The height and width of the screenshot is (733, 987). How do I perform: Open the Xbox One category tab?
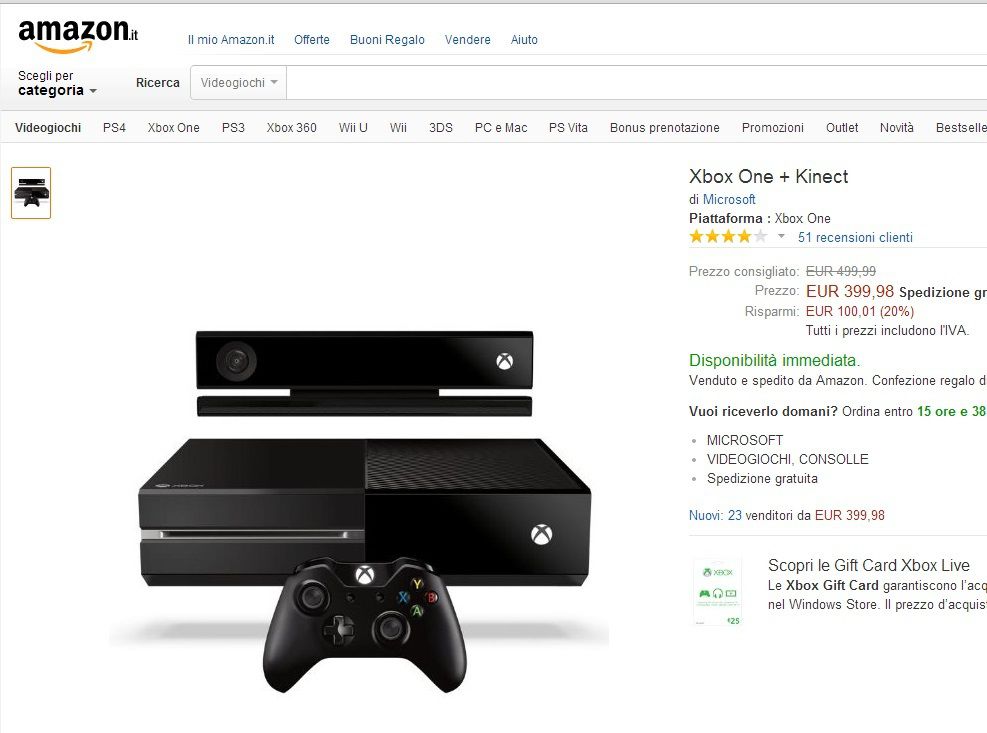174,128
